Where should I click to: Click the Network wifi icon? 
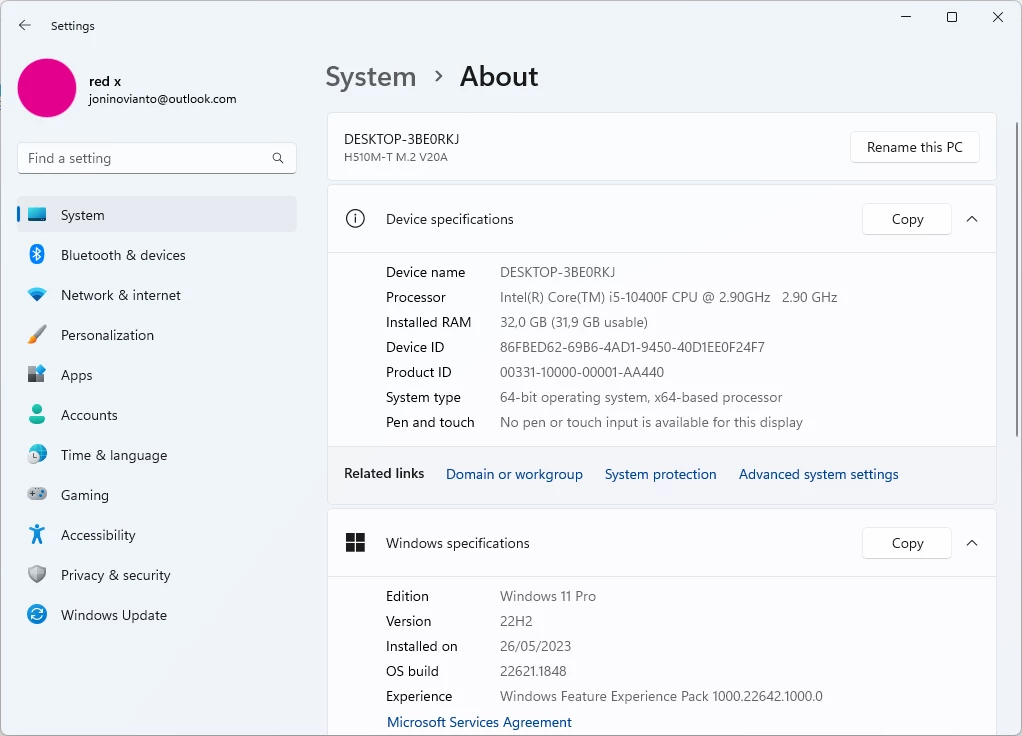[37, 295]
